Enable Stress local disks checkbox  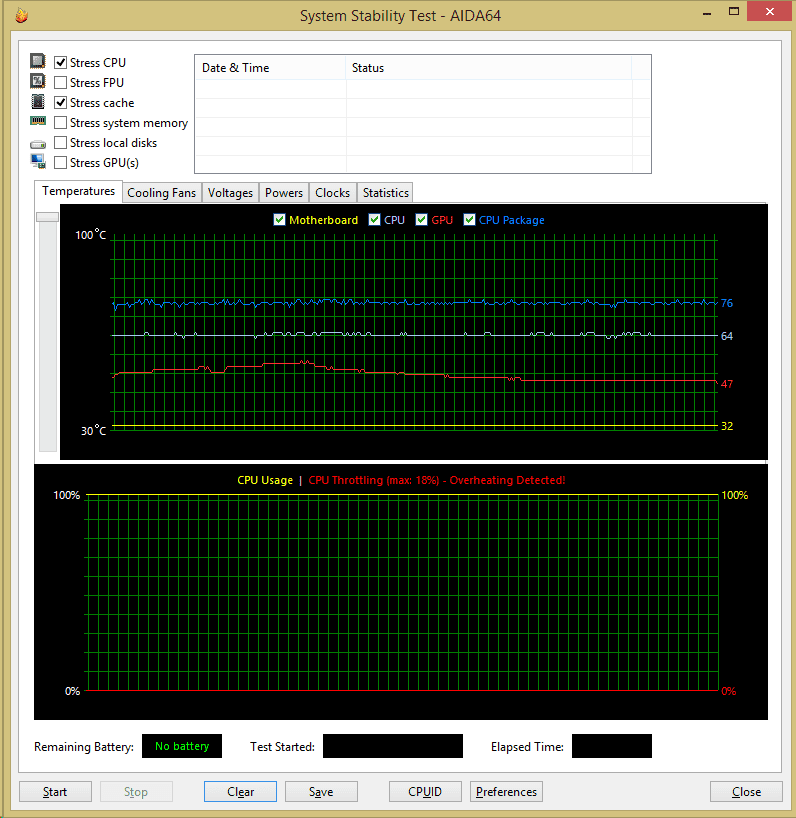point(61,142)
